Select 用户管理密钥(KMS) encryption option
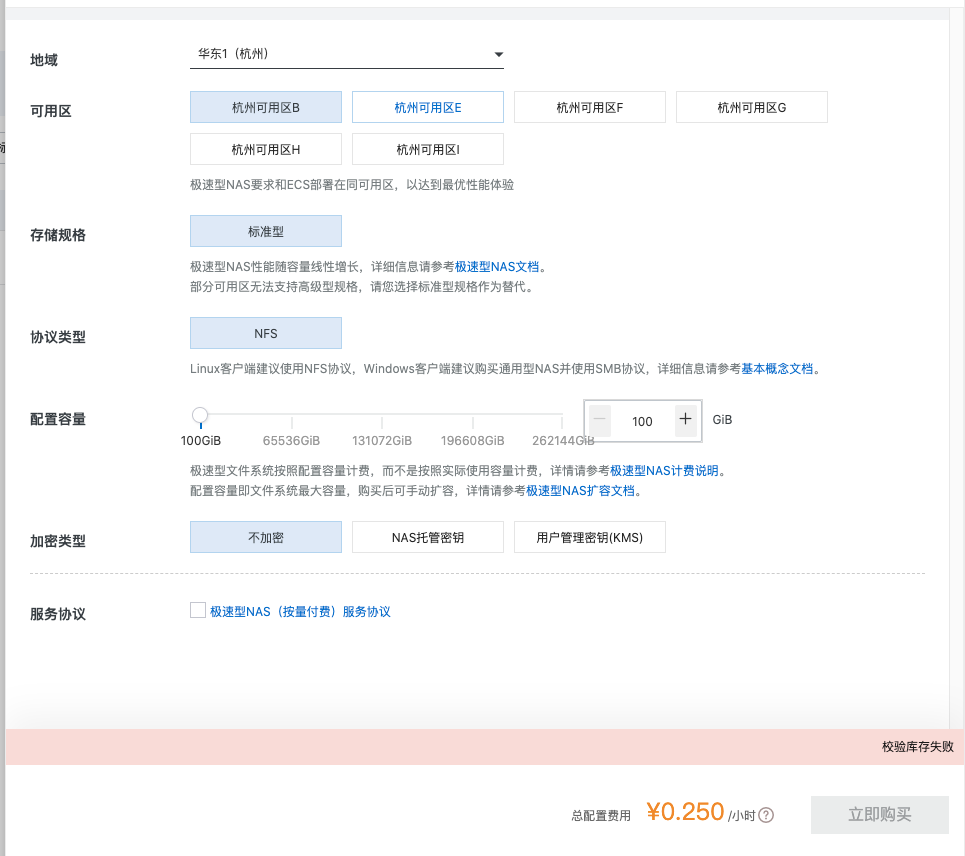 pos(590,537)
